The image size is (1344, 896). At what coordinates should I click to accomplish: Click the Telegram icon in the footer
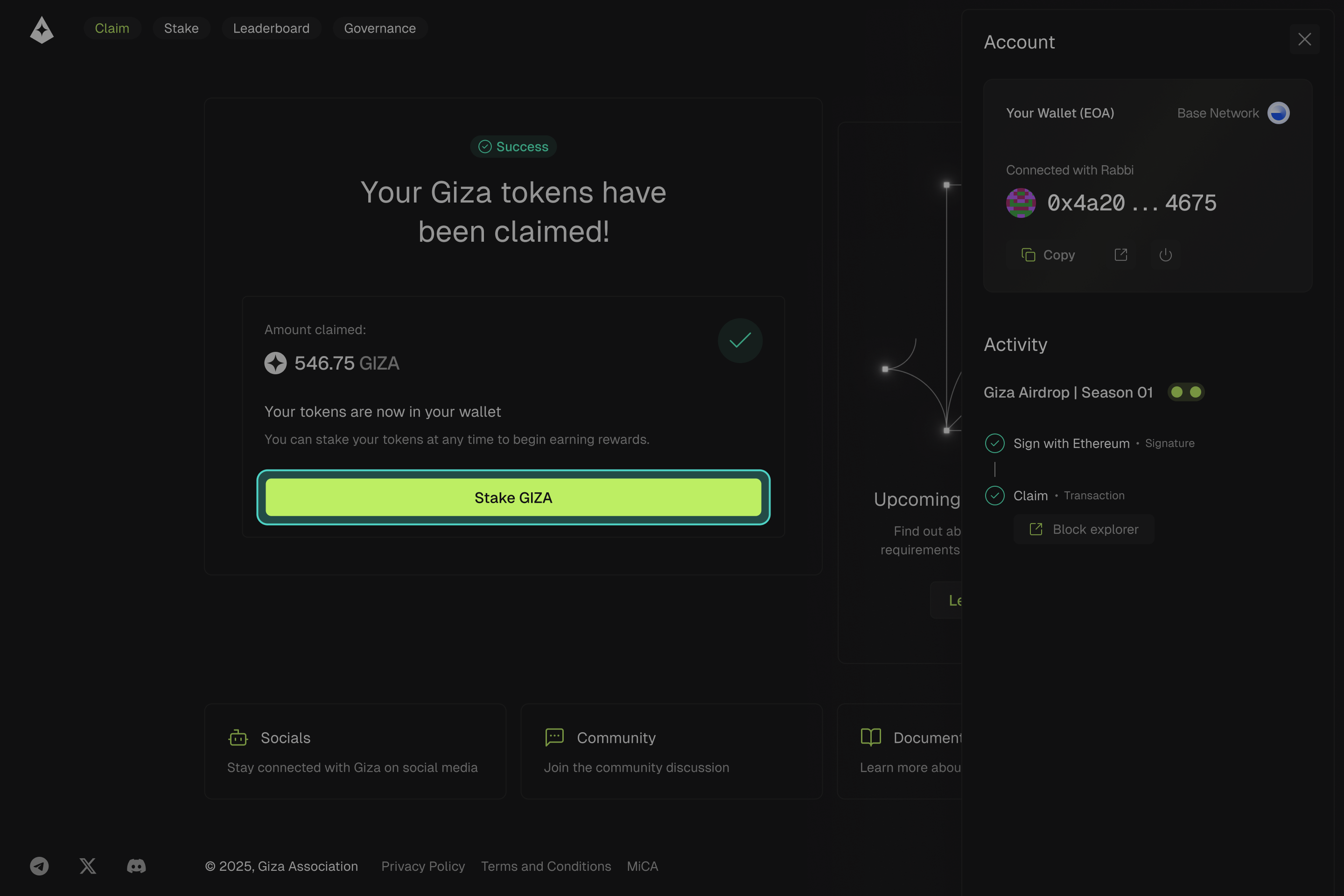click(39, 866)
